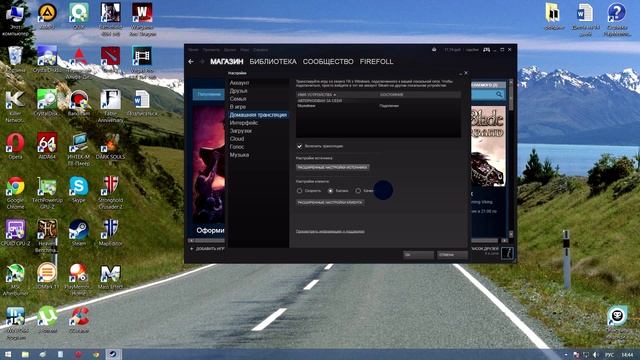Open advanced client settings button
This screenshot has width=640, height=360.
330,202
